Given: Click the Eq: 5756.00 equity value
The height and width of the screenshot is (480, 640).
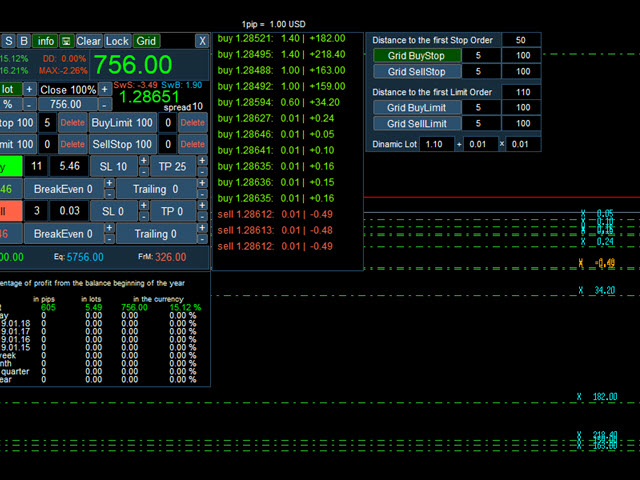Looking at the screenshot, I should click(79, 257).
